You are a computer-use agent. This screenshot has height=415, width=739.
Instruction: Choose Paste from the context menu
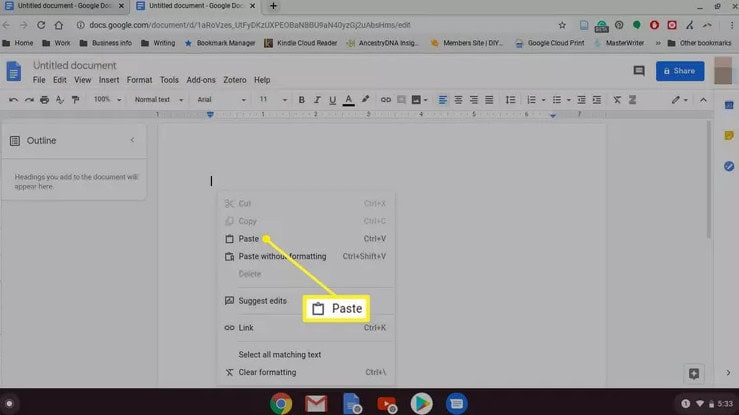(305, 239)
